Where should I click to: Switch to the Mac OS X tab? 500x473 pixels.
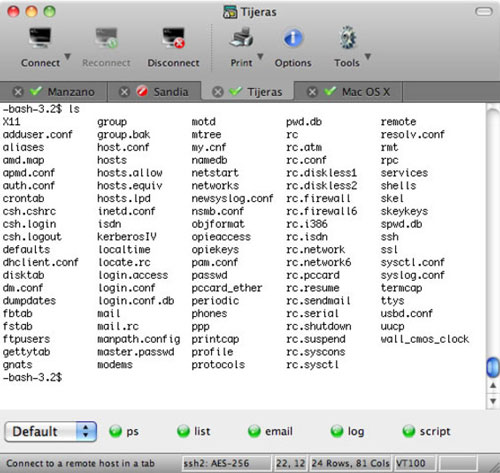tap(348, 92)
